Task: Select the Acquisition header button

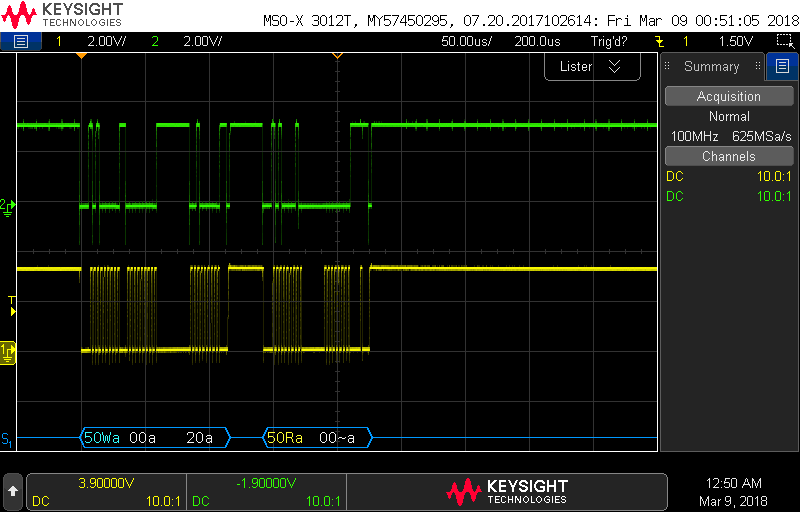Action: pyautogui.click(x=729, y=96)
